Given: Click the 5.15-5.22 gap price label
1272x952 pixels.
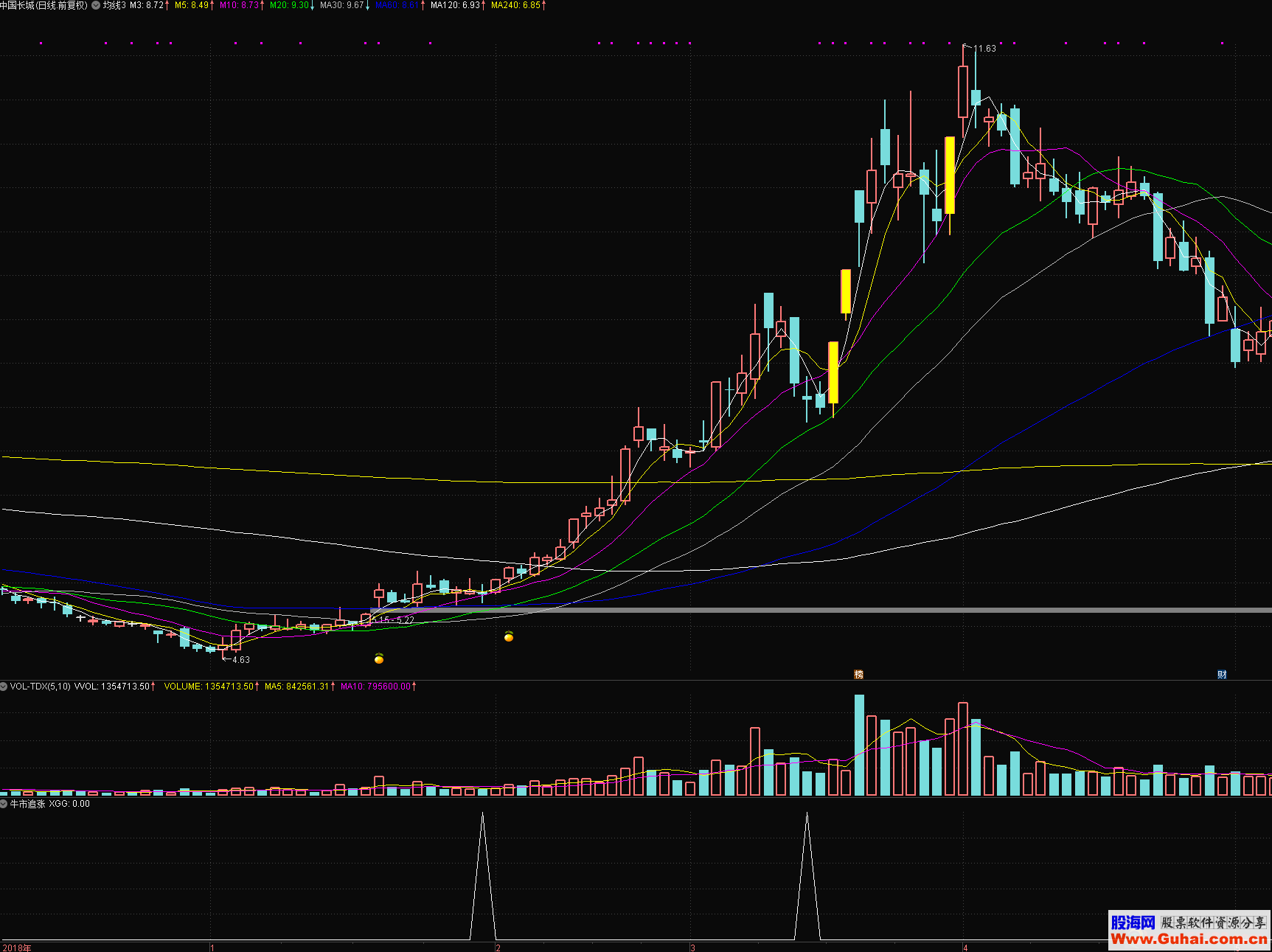Looking at the screenshot, I should [393, 620].
